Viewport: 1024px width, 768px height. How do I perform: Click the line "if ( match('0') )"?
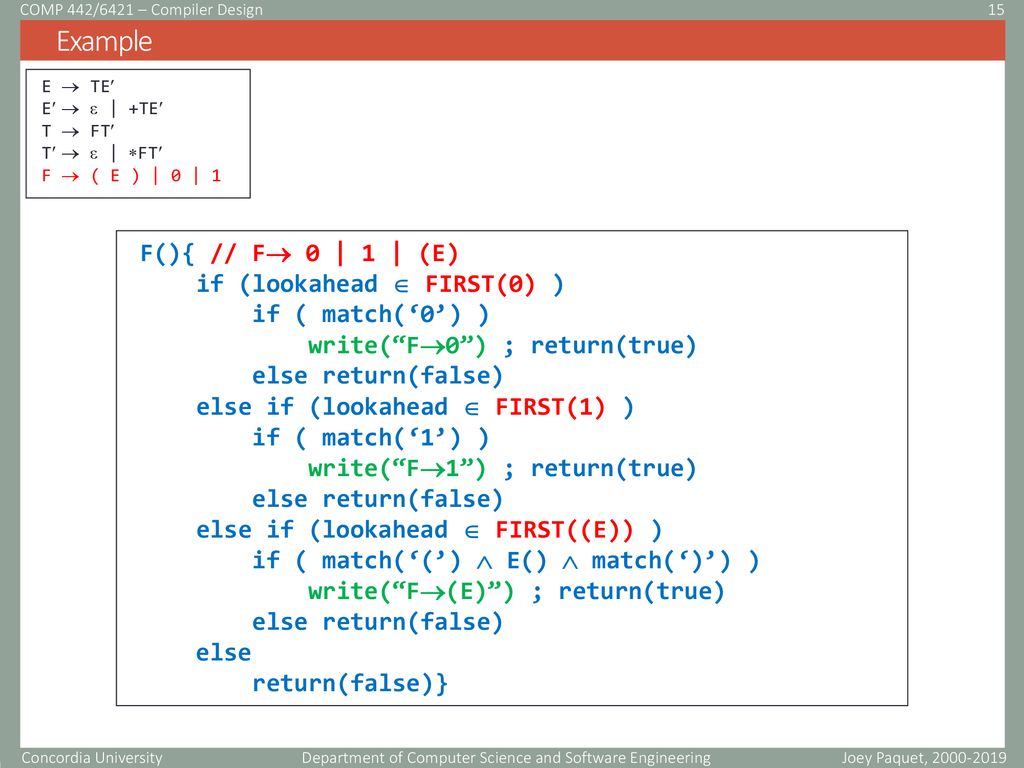point(371,315)
